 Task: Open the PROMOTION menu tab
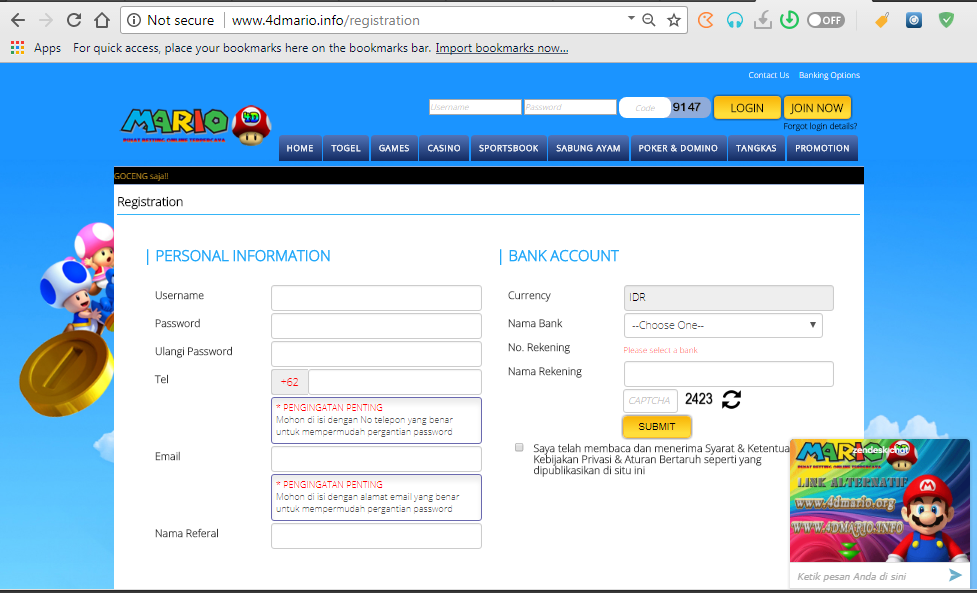click(822, 148)
